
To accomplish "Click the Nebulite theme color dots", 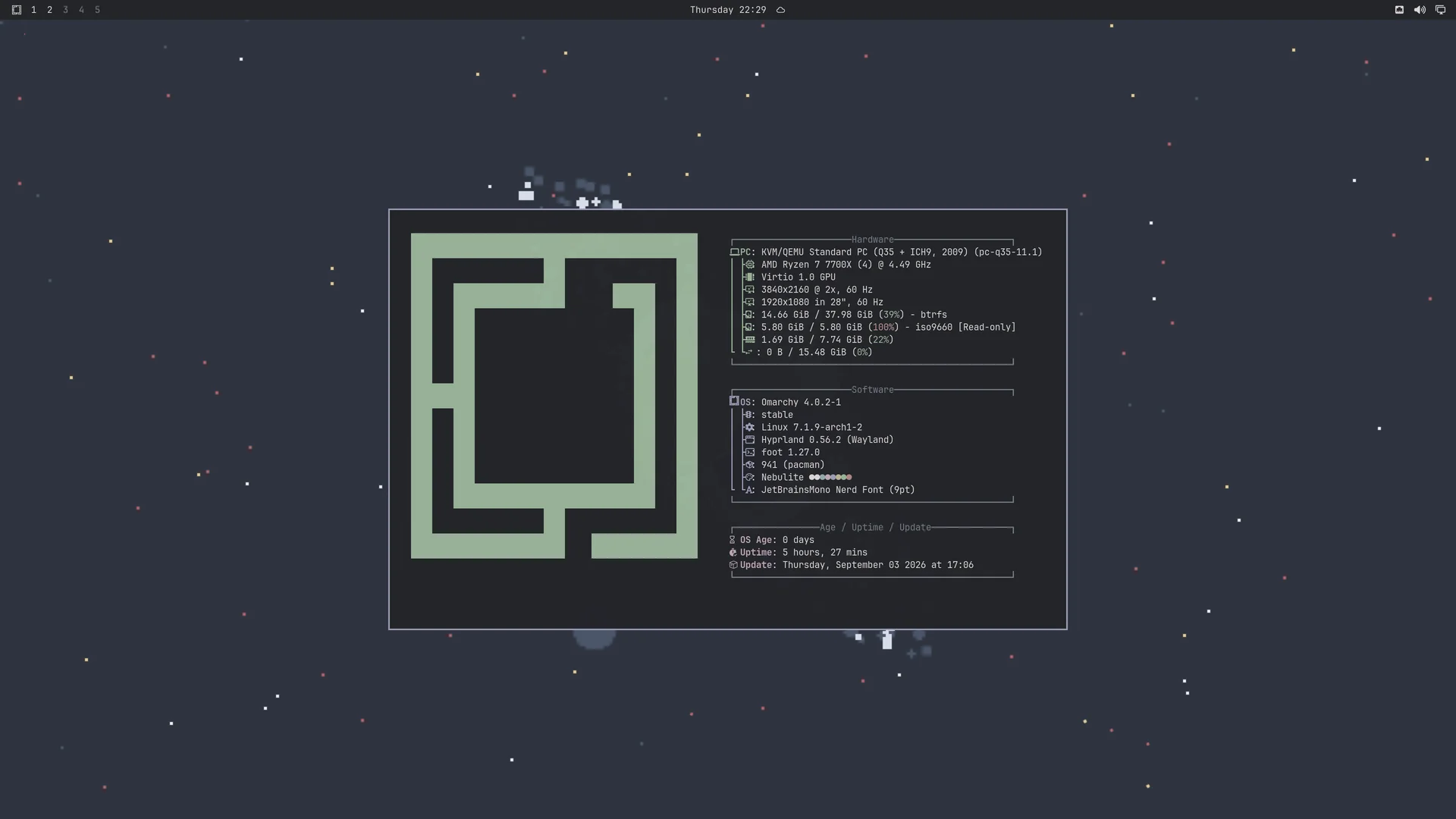I will coord(830,478).
